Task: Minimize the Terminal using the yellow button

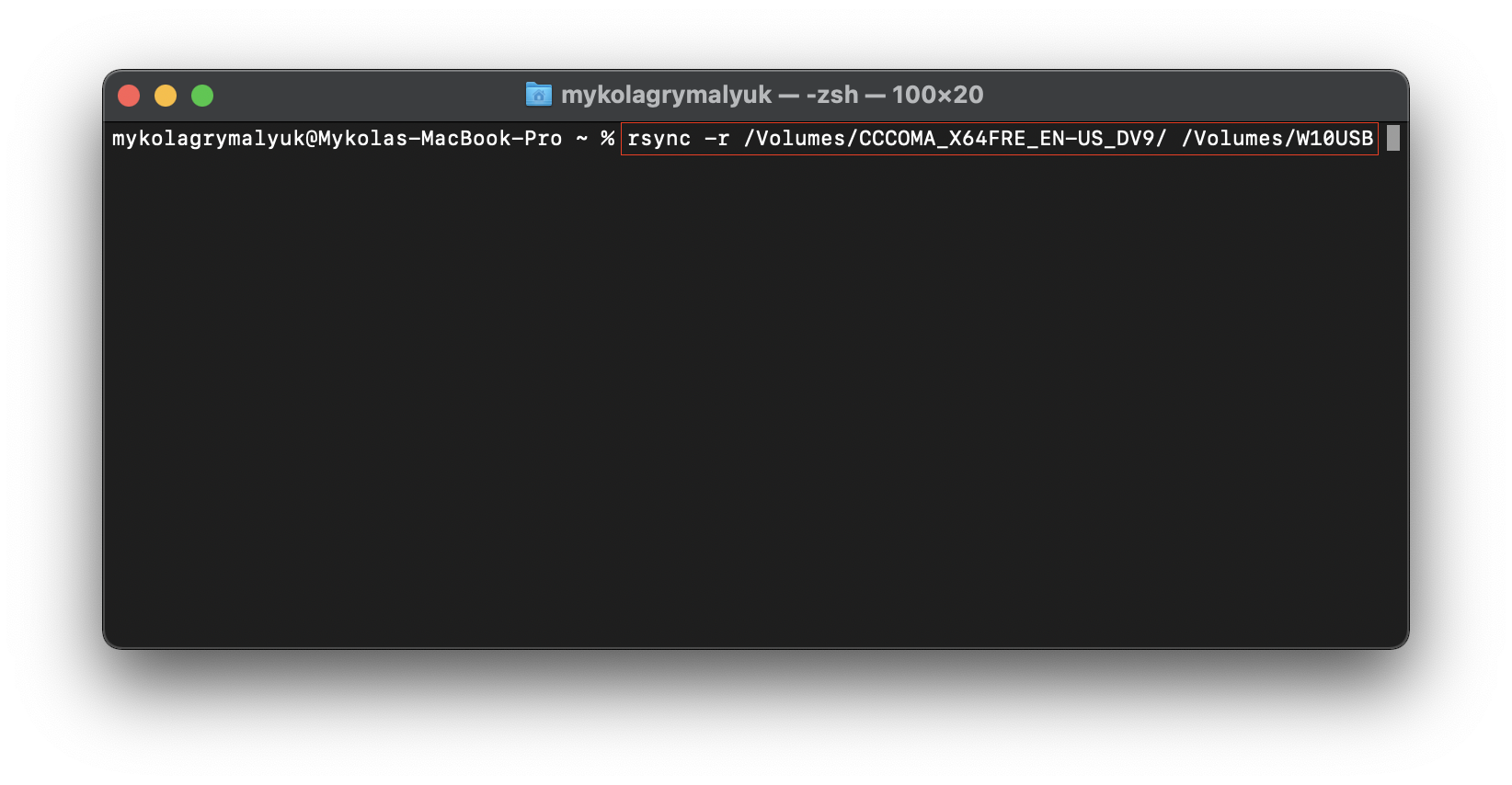Action: click(x=166, y=96)
